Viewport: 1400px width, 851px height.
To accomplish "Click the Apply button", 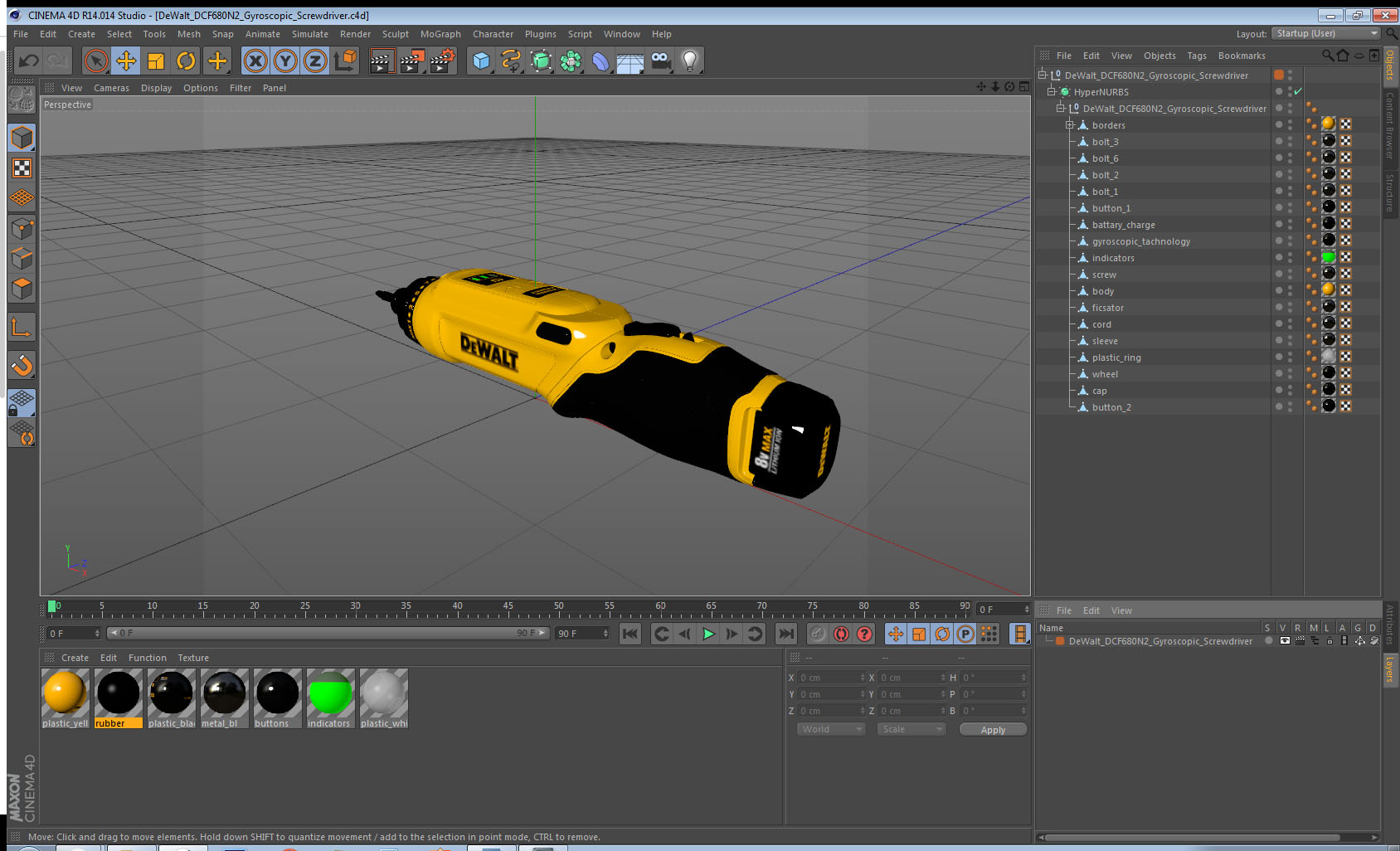I will click(993, 730).
